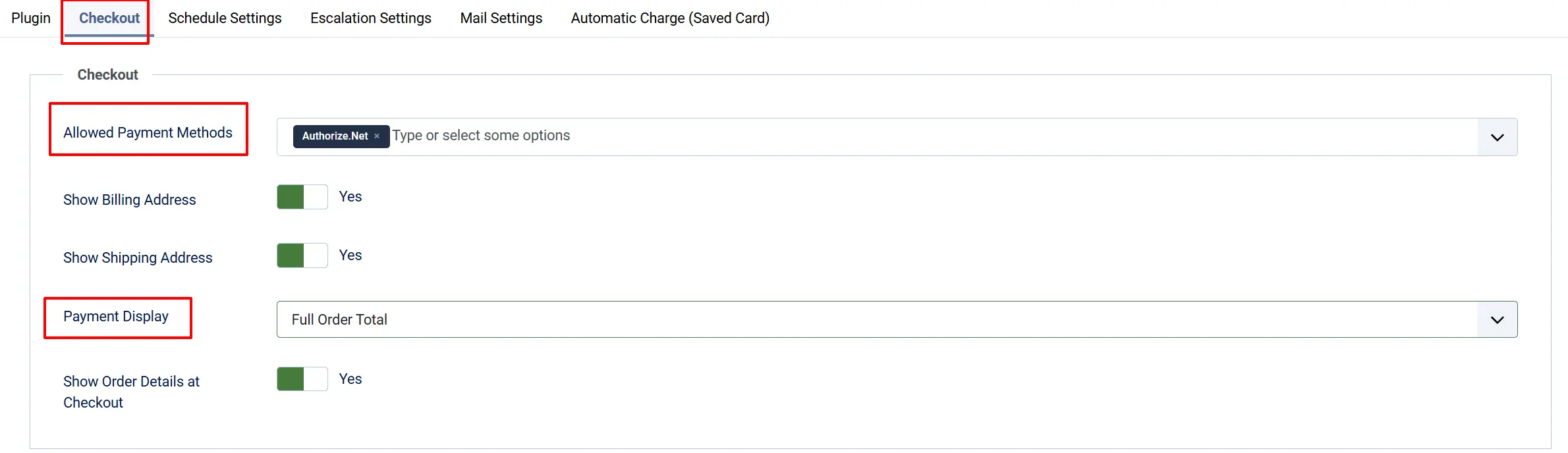Viewport: 1568px width, 453px height.
Task: Toggle the Show Shipping Address switch
Action: (x=302, y=255)
